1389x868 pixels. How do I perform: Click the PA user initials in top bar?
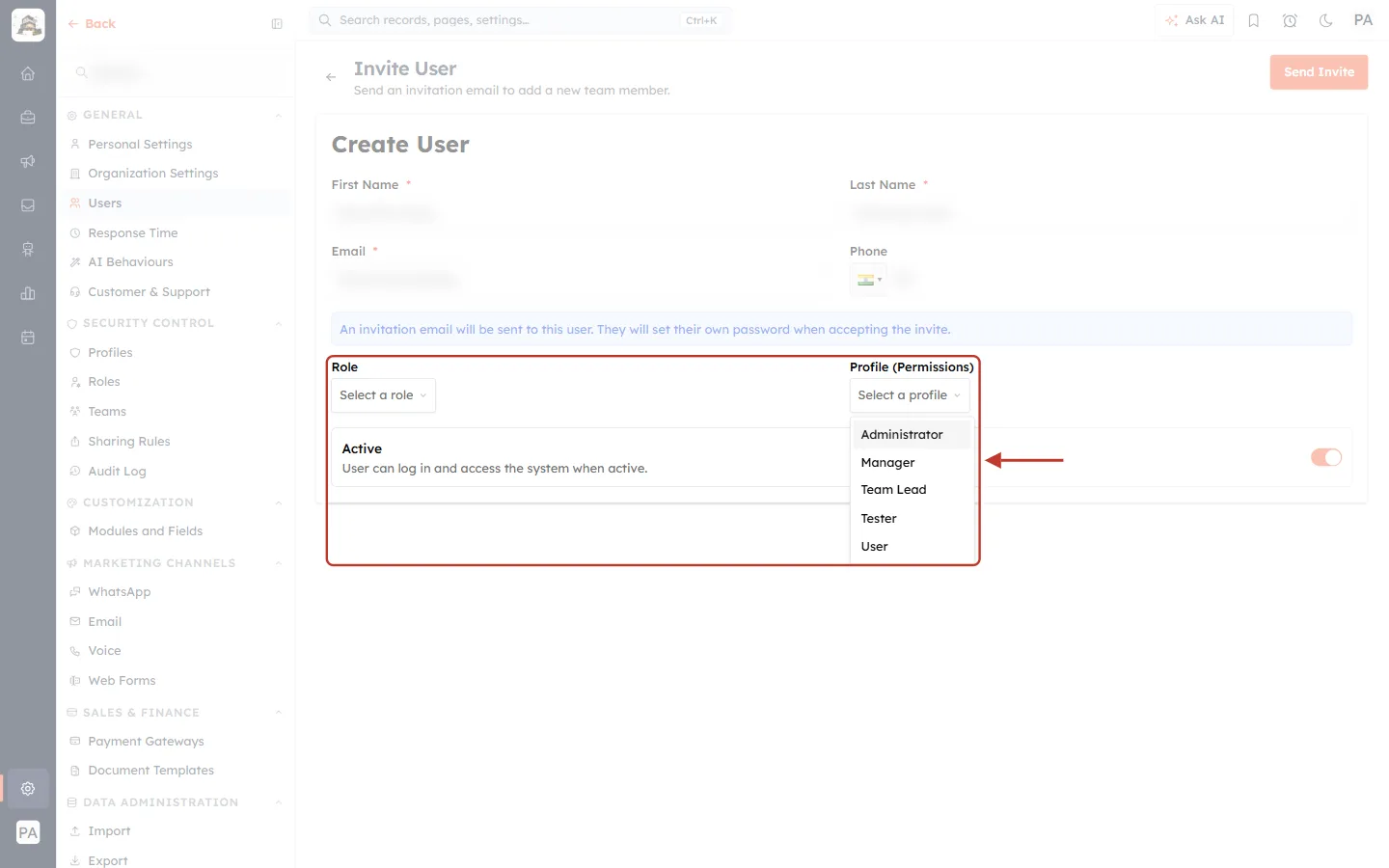point(1363,20)
